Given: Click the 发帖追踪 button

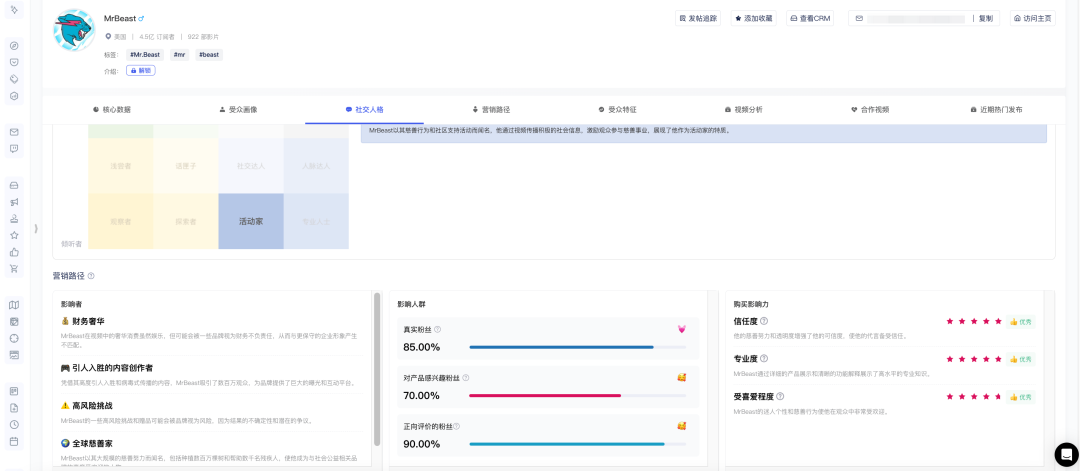Looking at the screenshot, I should 698,19.
